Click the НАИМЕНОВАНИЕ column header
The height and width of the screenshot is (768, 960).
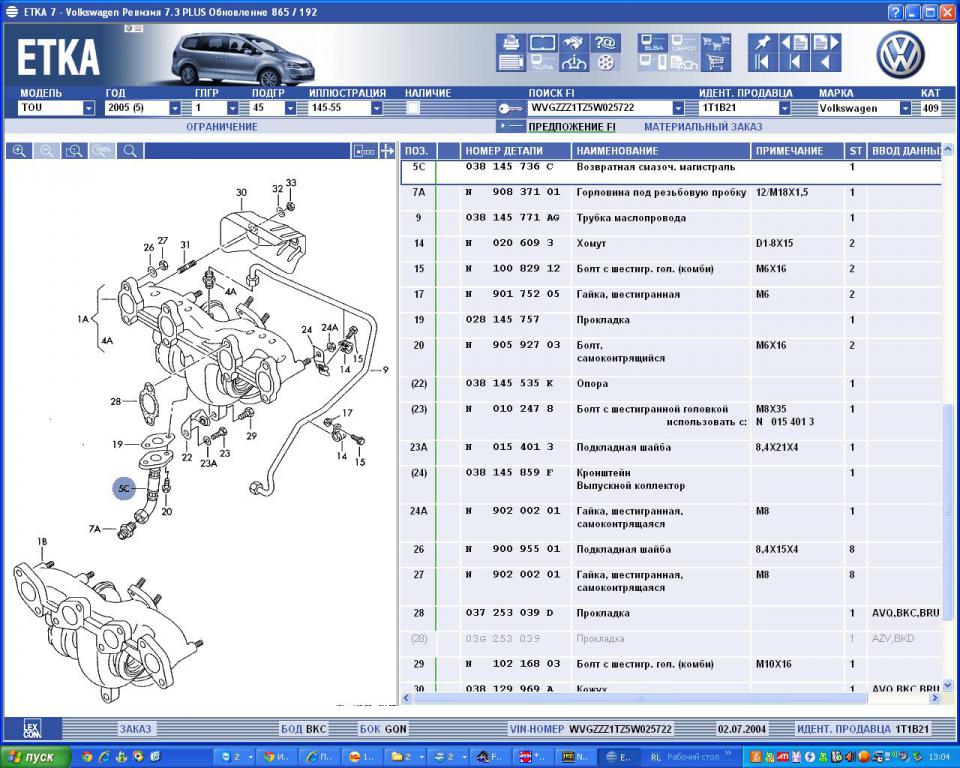click(x=661, y=151)
